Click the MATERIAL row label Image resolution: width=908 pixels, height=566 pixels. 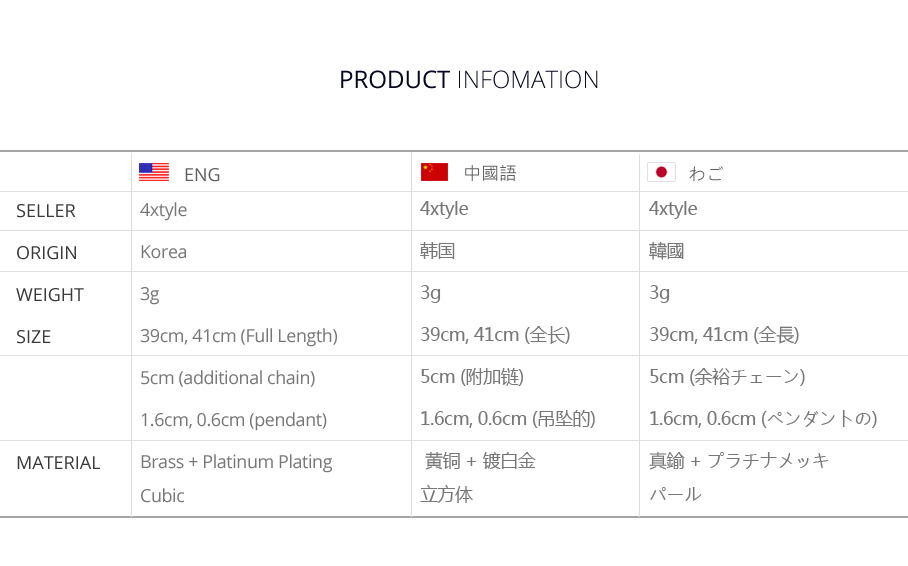[x=58, y=463]
